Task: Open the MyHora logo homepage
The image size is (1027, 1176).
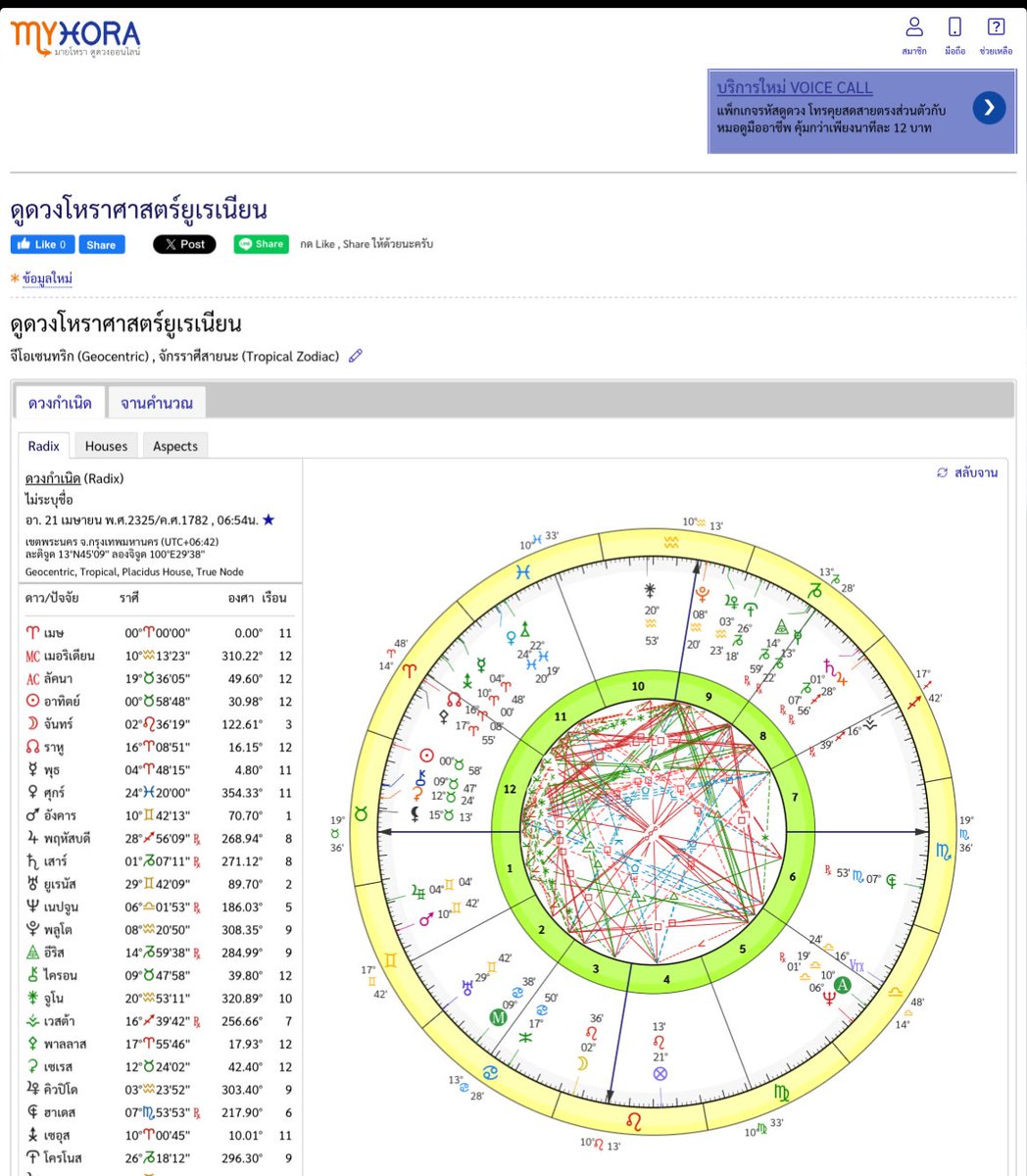Action: point(75,37)
